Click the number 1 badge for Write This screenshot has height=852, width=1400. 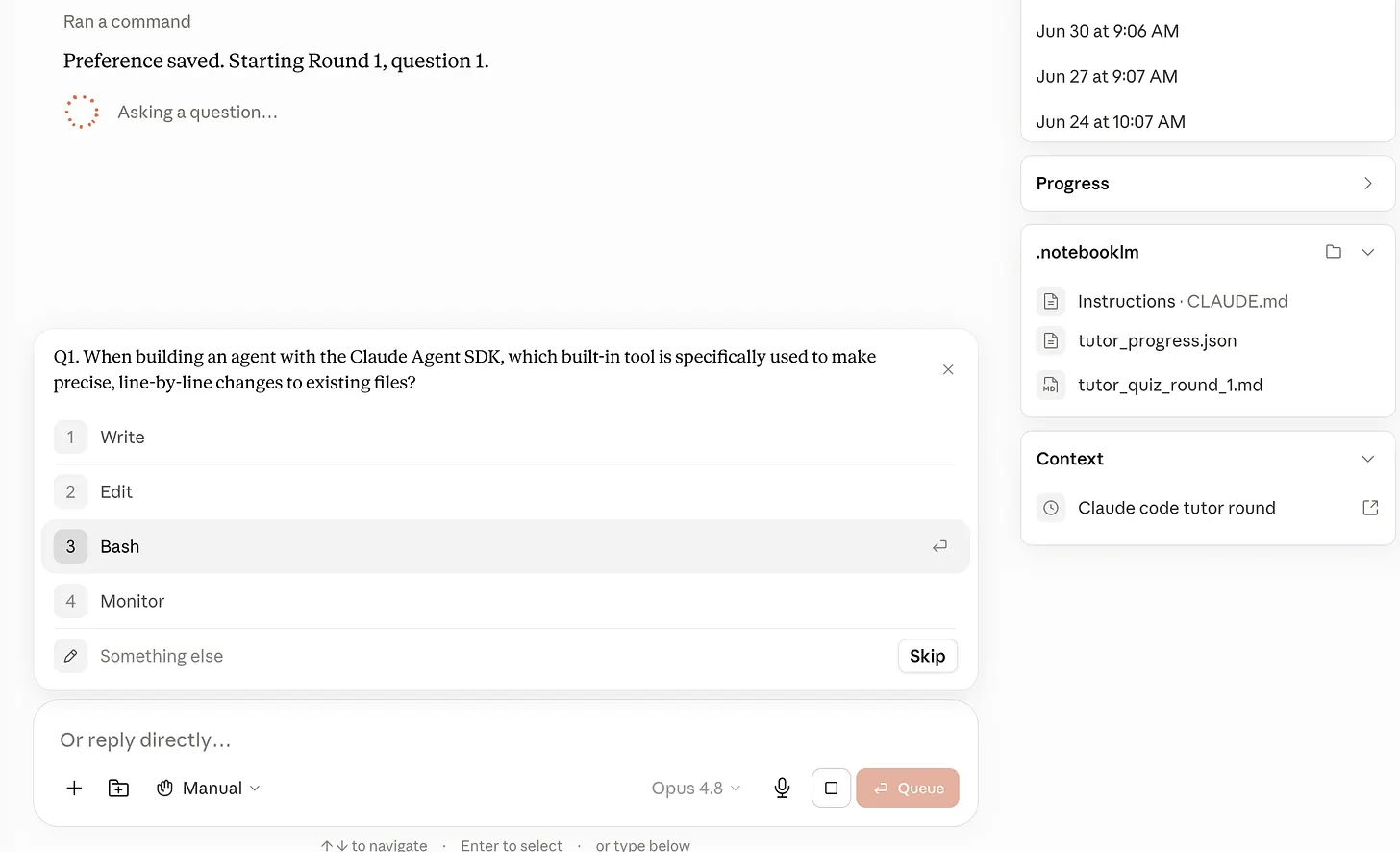[70, 438]
